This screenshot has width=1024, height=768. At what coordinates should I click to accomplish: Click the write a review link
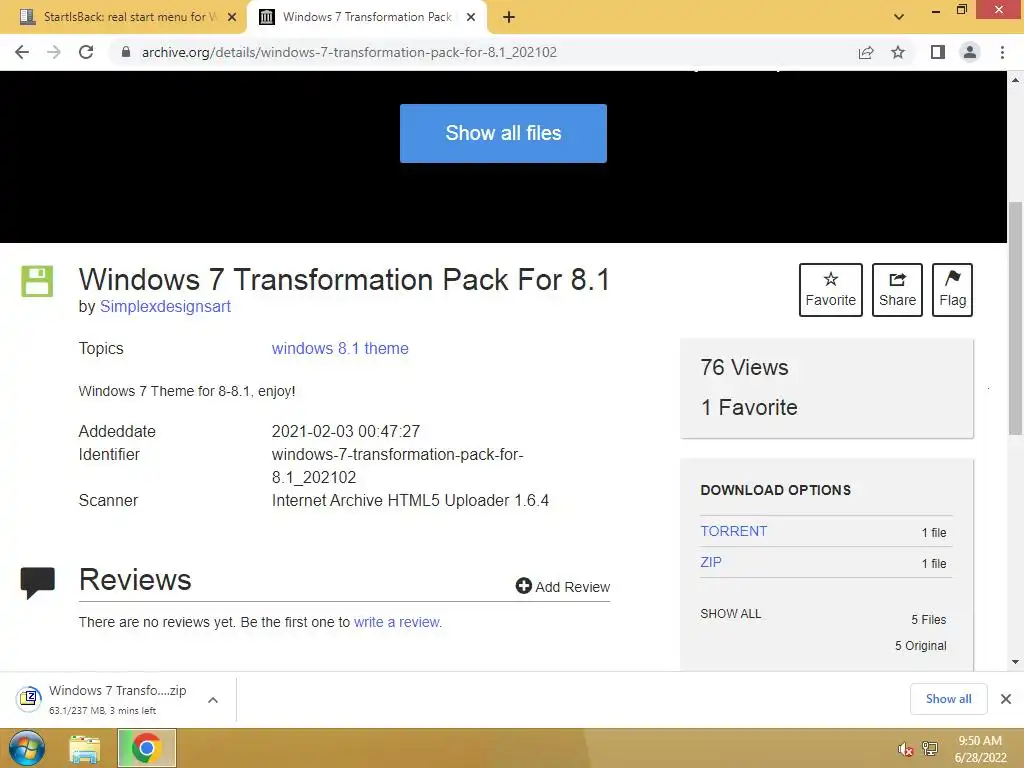pyautogui.click(x=397, y=622)
